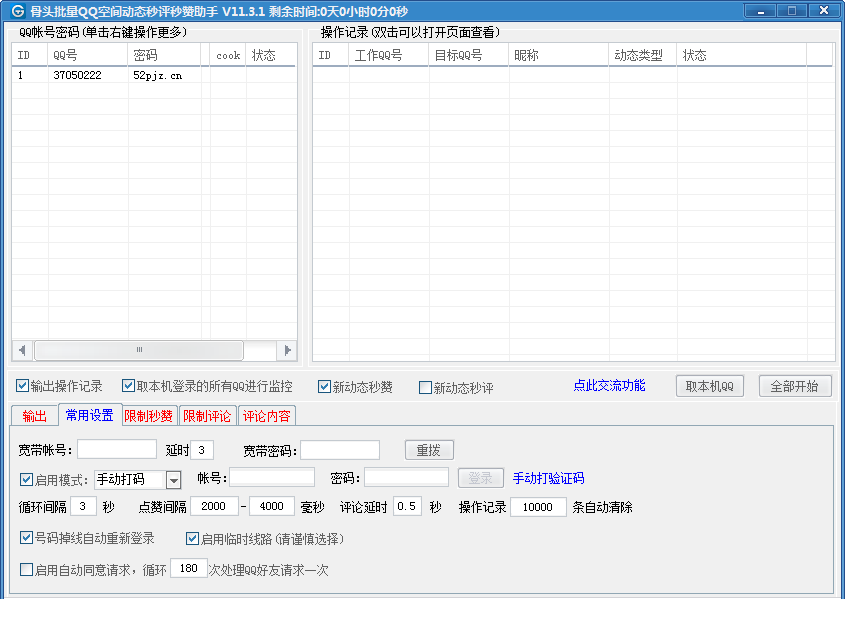Minimize the application window
Screen dimensions: 845x622
(x=760, y=11)
